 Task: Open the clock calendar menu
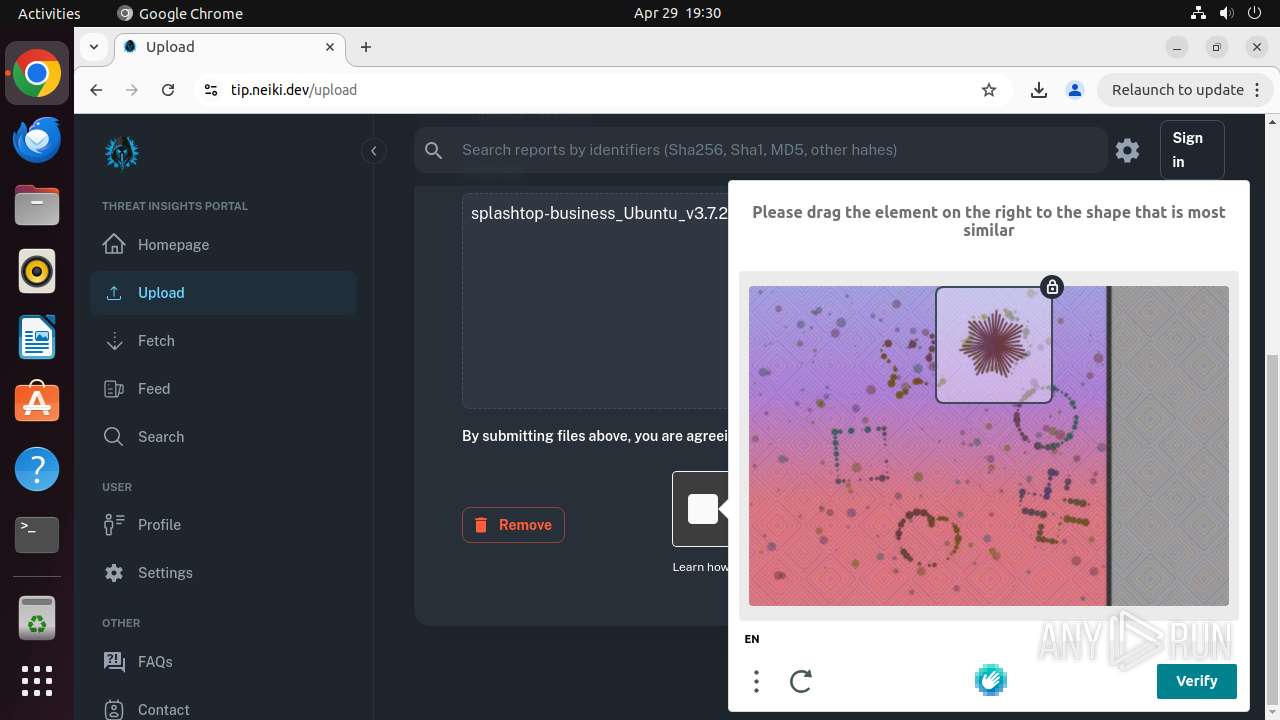(677, 13)
